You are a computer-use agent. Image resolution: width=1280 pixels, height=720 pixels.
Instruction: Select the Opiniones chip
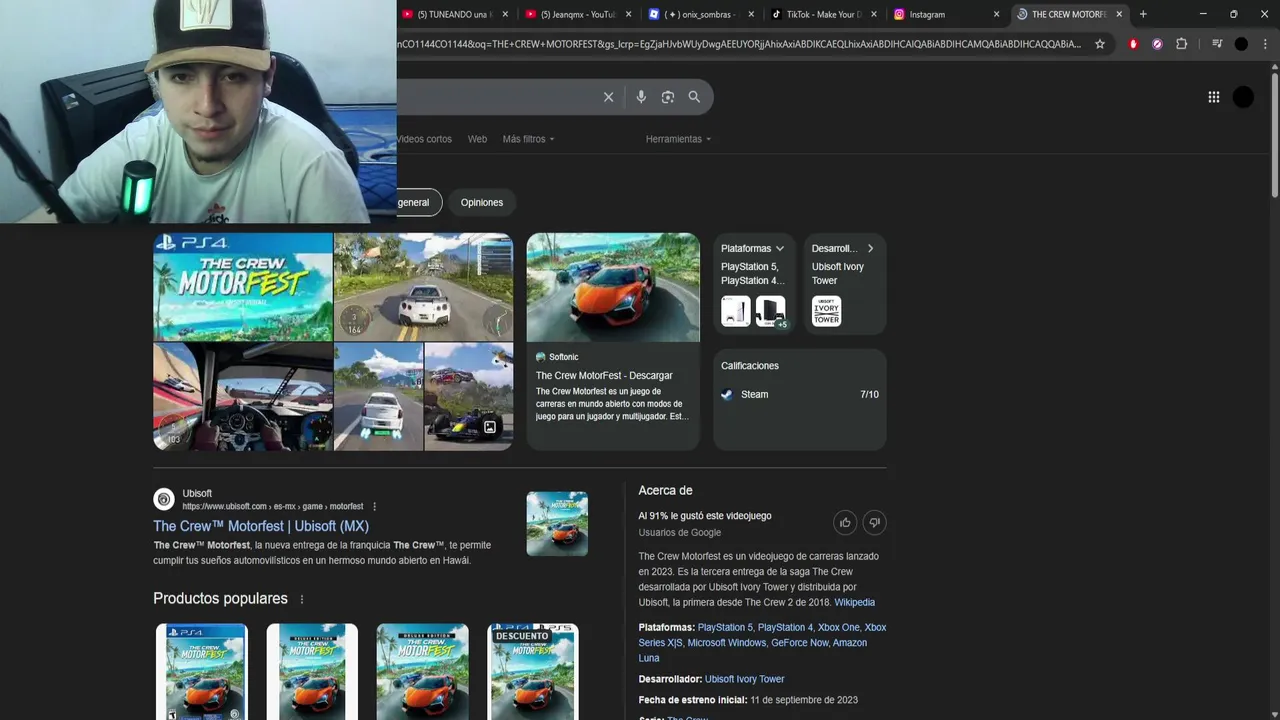482,202
